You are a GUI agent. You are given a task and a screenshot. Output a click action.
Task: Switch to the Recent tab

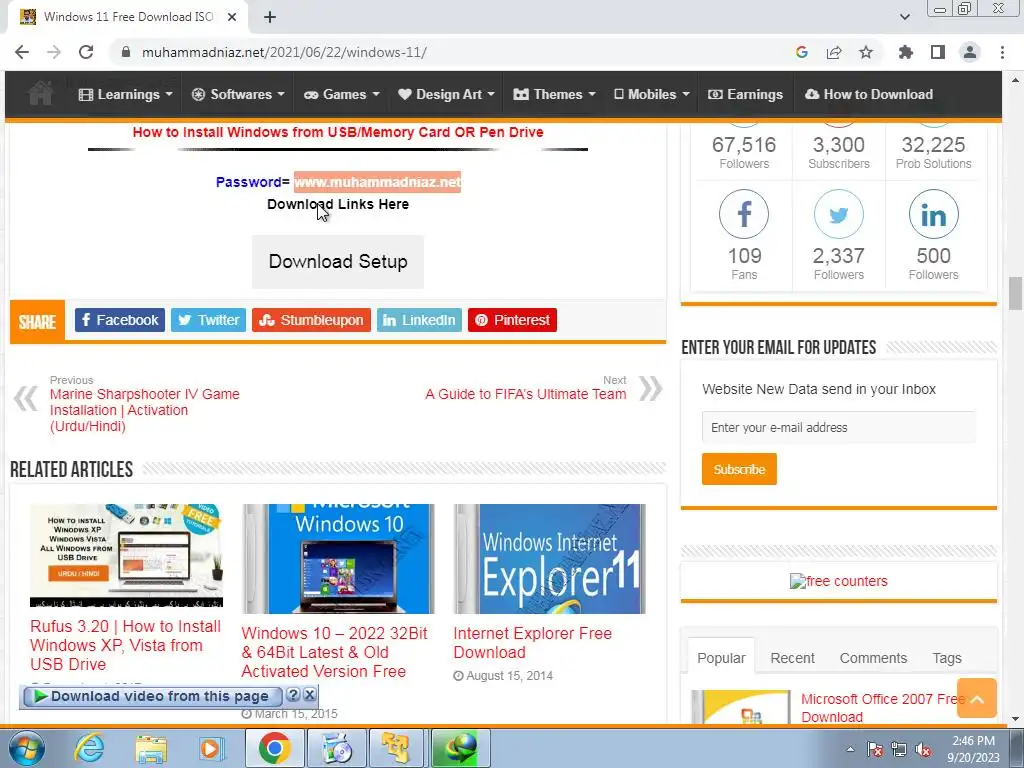(792, 658)
